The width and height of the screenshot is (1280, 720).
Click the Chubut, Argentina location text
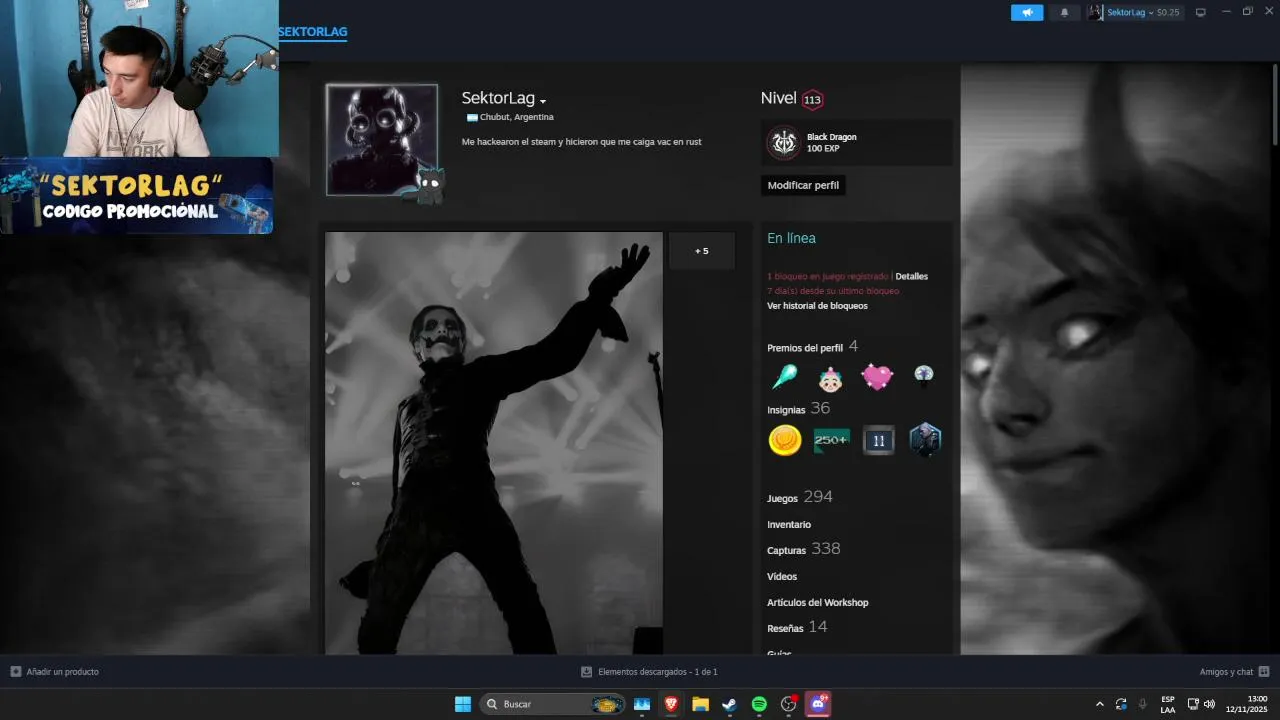click(517, 117)
